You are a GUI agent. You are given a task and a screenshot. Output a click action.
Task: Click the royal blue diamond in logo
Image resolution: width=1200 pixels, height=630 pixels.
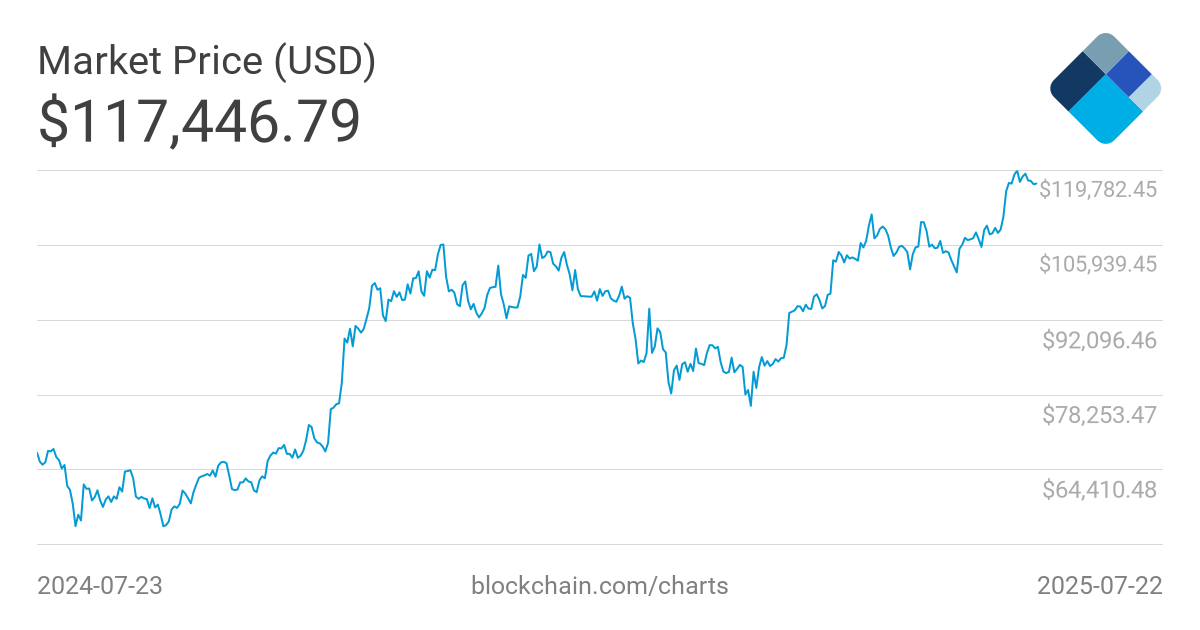pos(1130,72)
